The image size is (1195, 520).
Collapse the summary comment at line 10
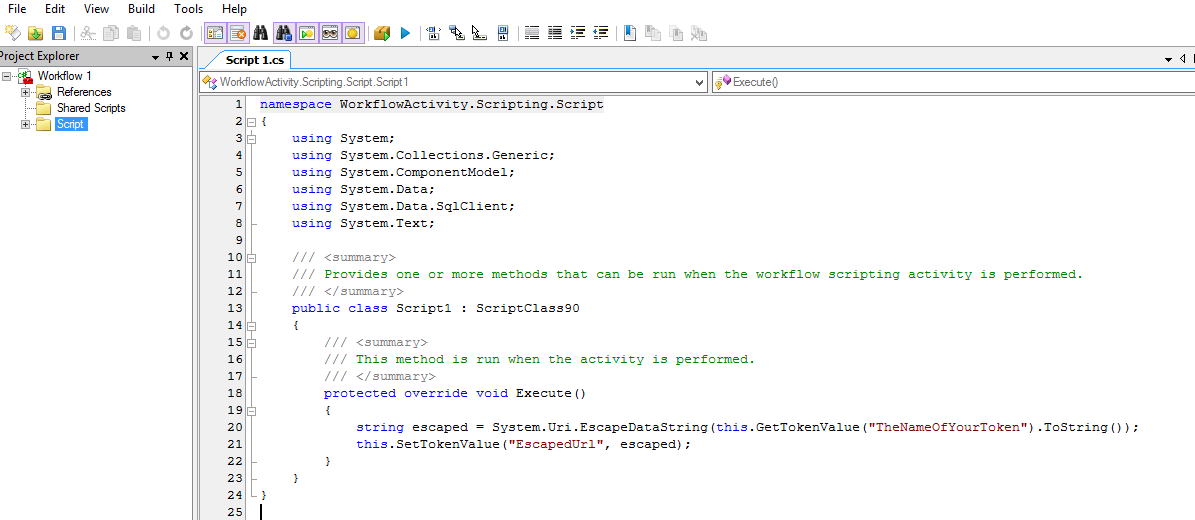click(251, 258)
